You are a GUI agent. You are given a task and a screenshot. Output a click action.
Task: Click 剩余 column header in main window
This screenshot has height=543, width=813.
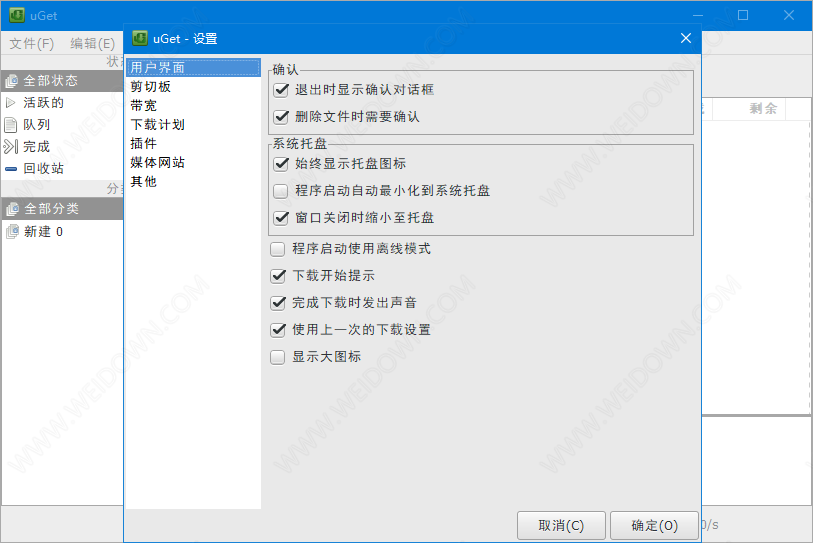tap(749, 108)
